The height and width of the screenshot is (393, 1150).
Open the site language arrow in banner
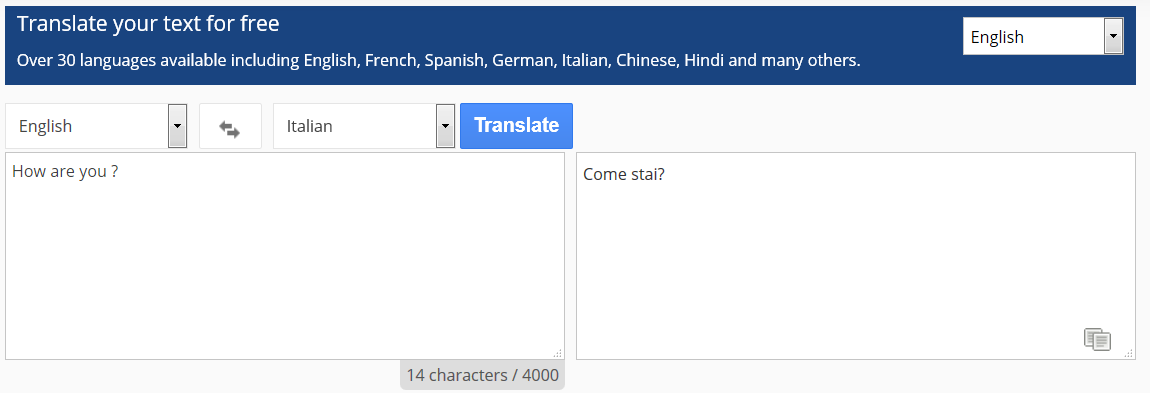click(x=1113, y=37)
